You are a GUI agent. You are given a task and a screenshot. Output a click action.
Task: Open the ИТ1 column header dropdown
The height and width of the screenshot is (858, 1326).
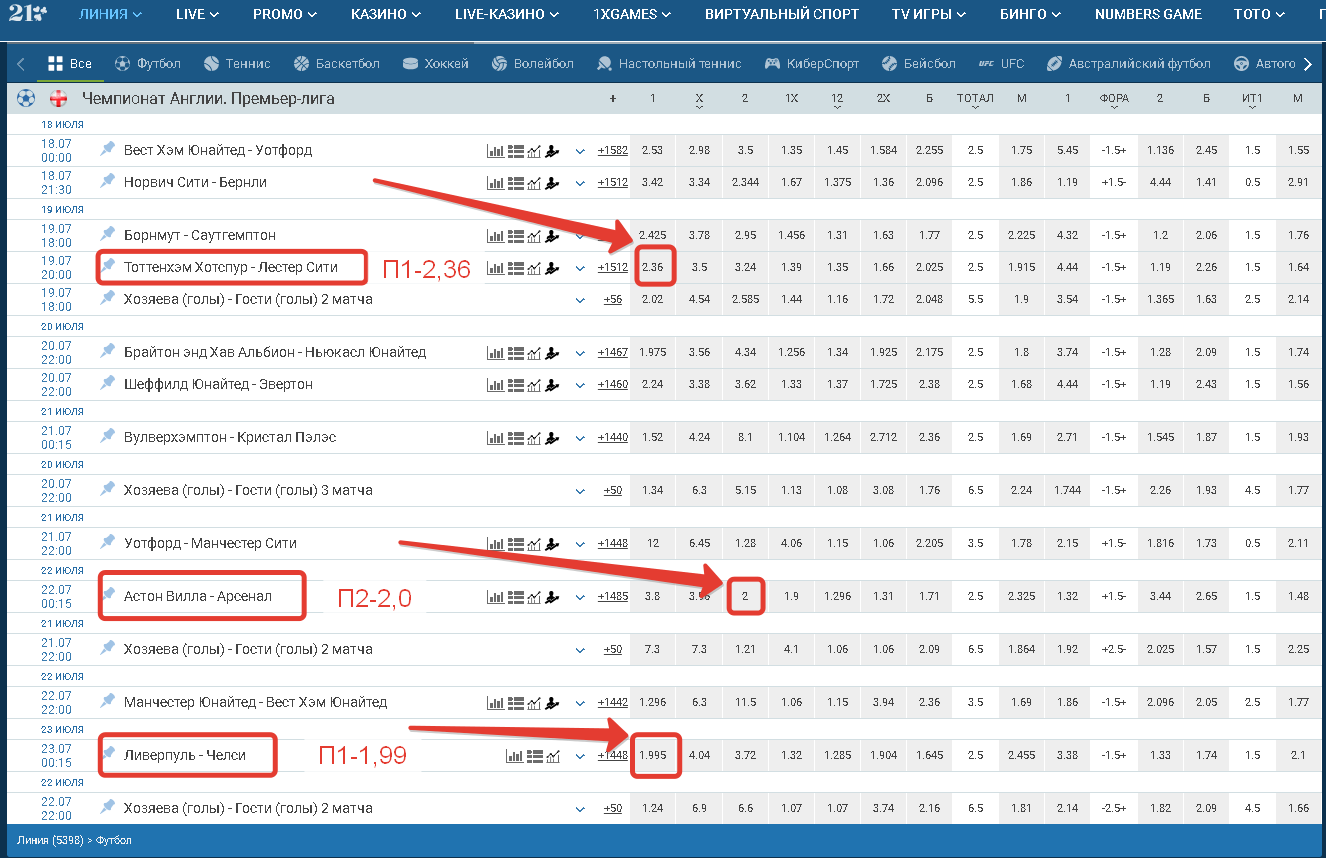(x=1252, y=100)
